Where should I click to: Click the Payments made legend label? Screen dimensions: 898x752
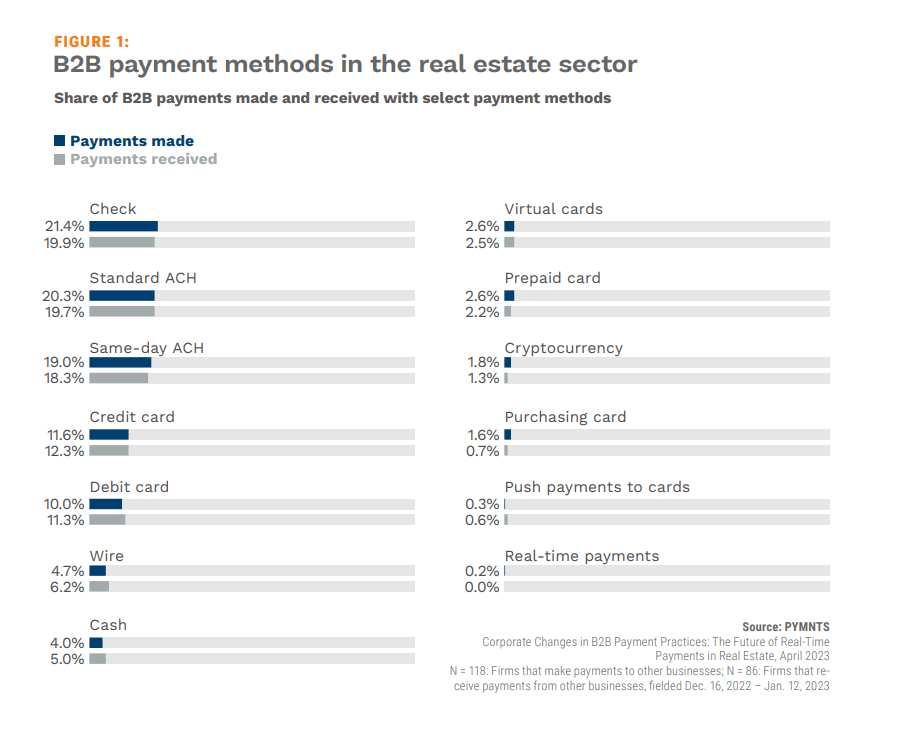coord(132,141)
